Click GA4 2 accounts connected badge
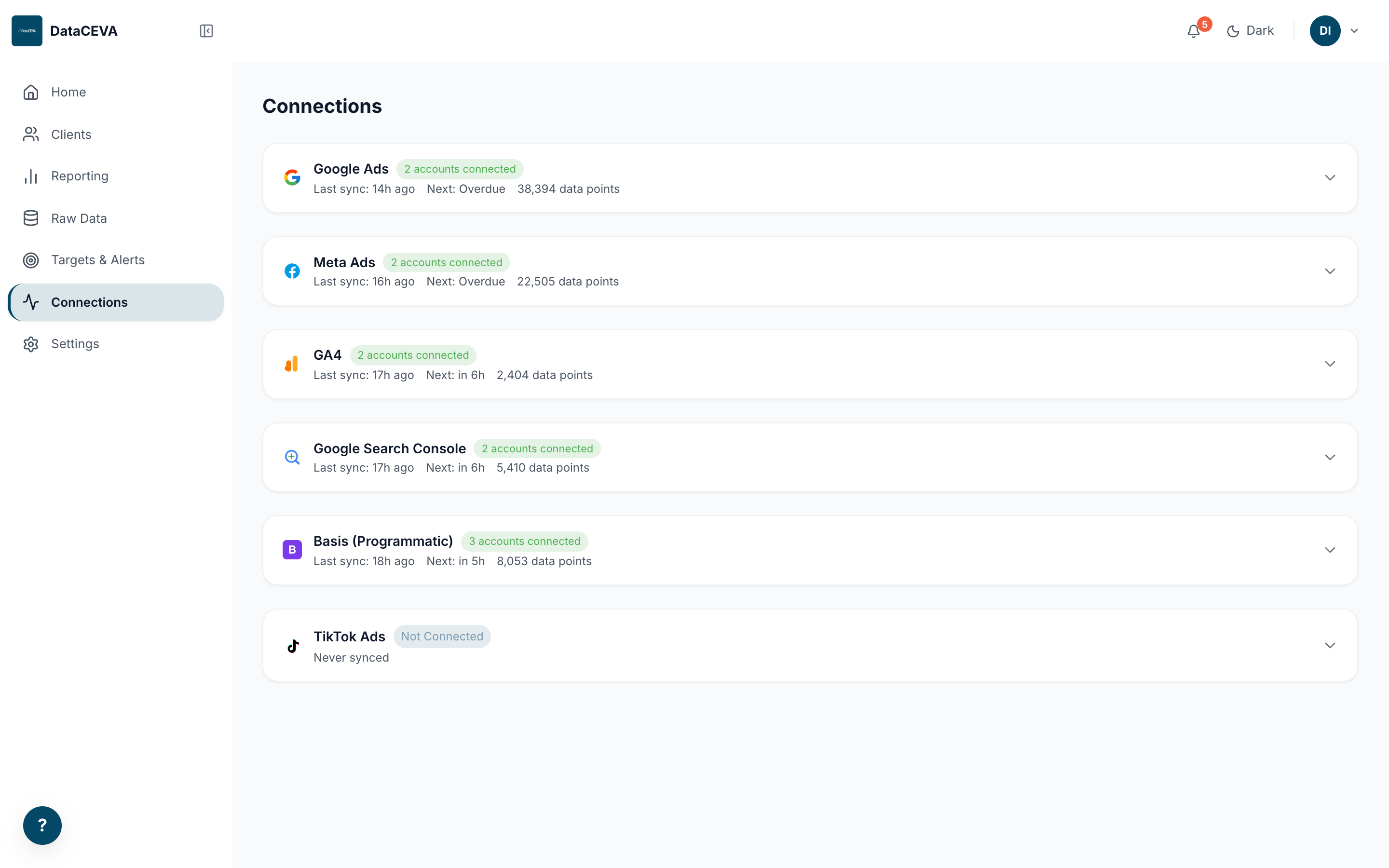The image size is (1389, 868). (413, 355)
